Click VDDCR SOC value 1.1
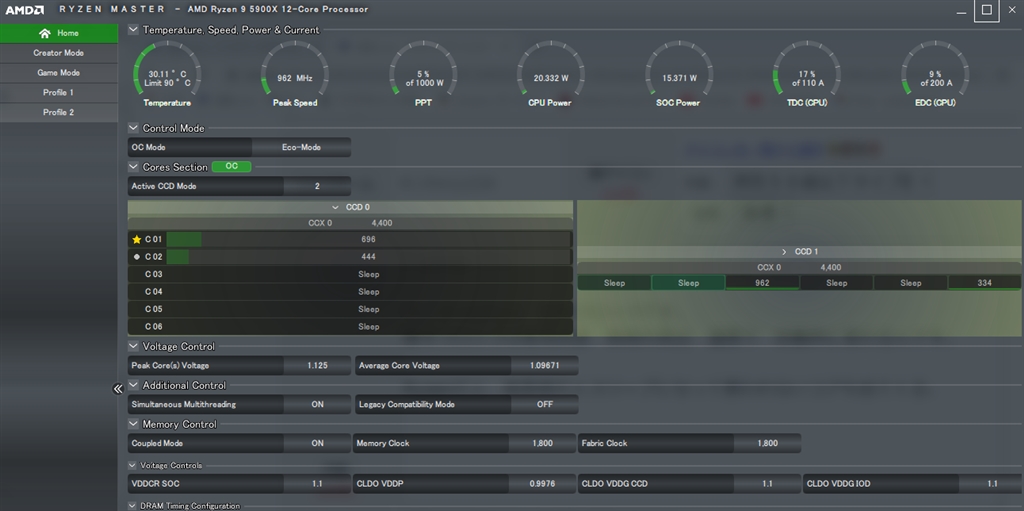The image size is (1024, 511). (x=317, y=484)
